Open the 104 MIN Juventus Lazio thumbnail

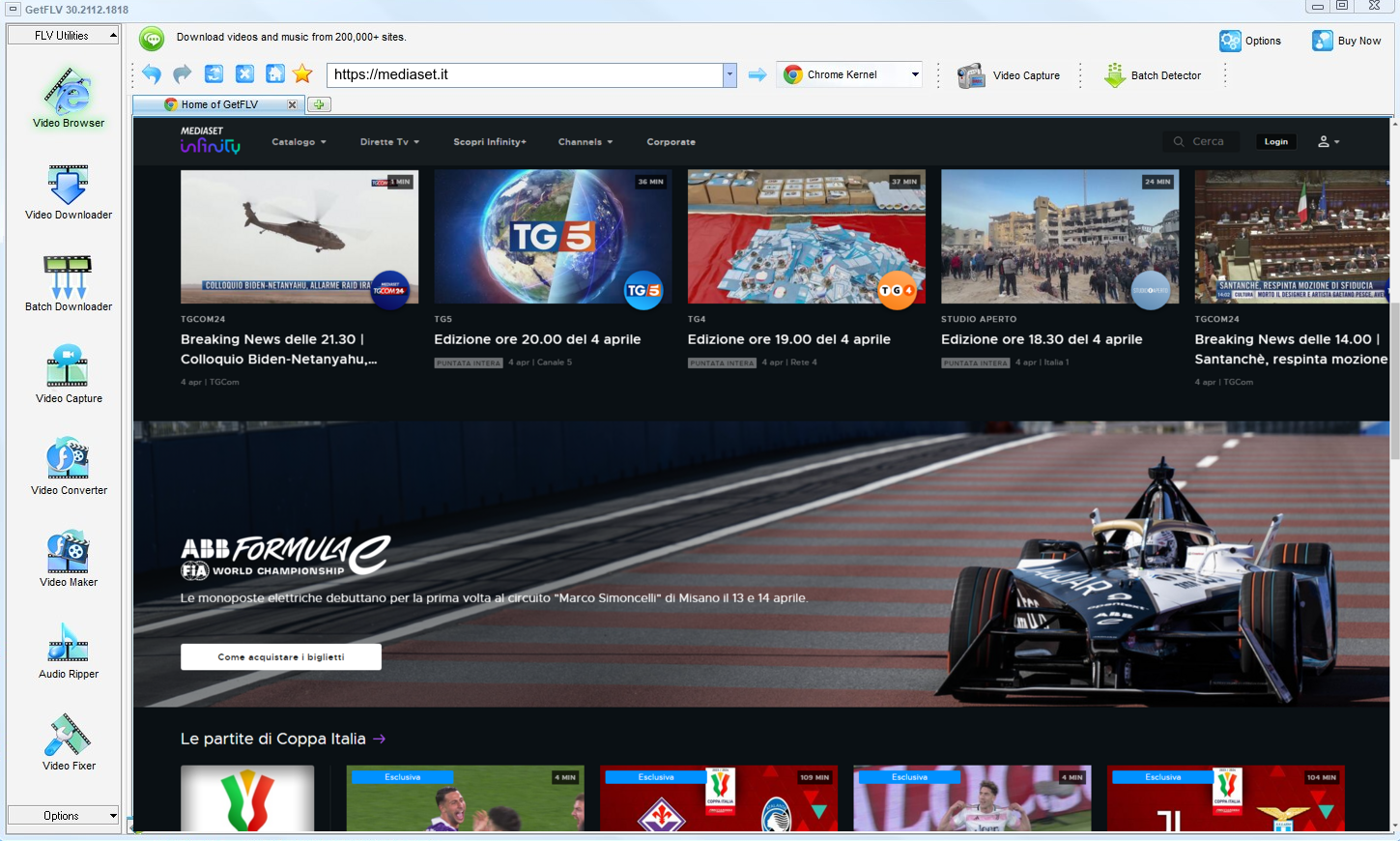1225,798
